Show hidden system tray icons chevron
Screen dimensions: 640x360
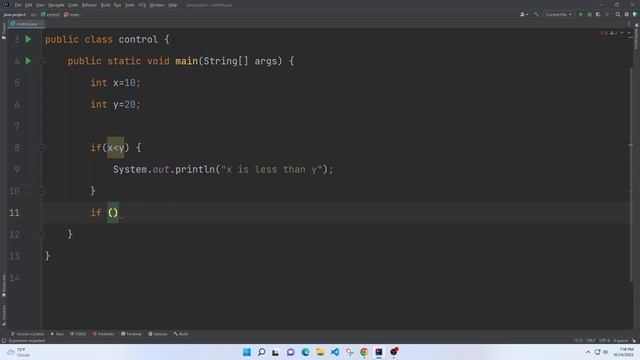click(588, 352)
